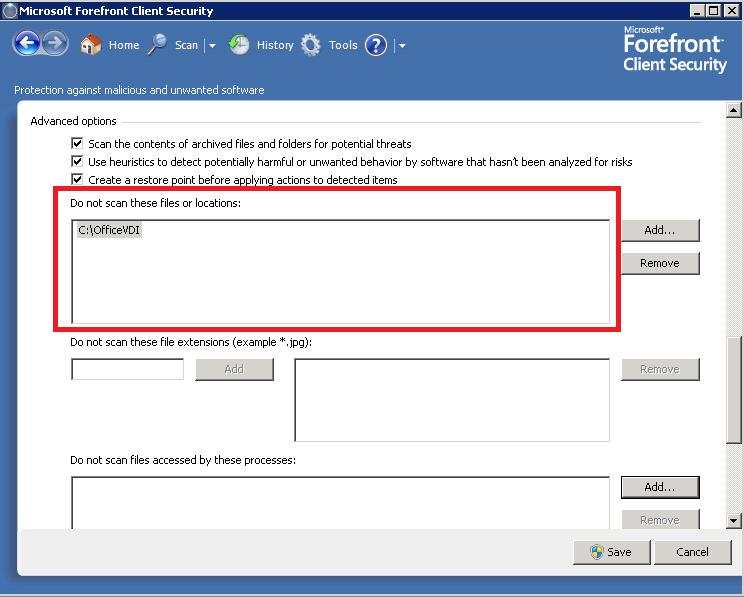Open the Help question mark icon
Image resolution: width=744 pixels, height=597 pixels.
[376, 45]
